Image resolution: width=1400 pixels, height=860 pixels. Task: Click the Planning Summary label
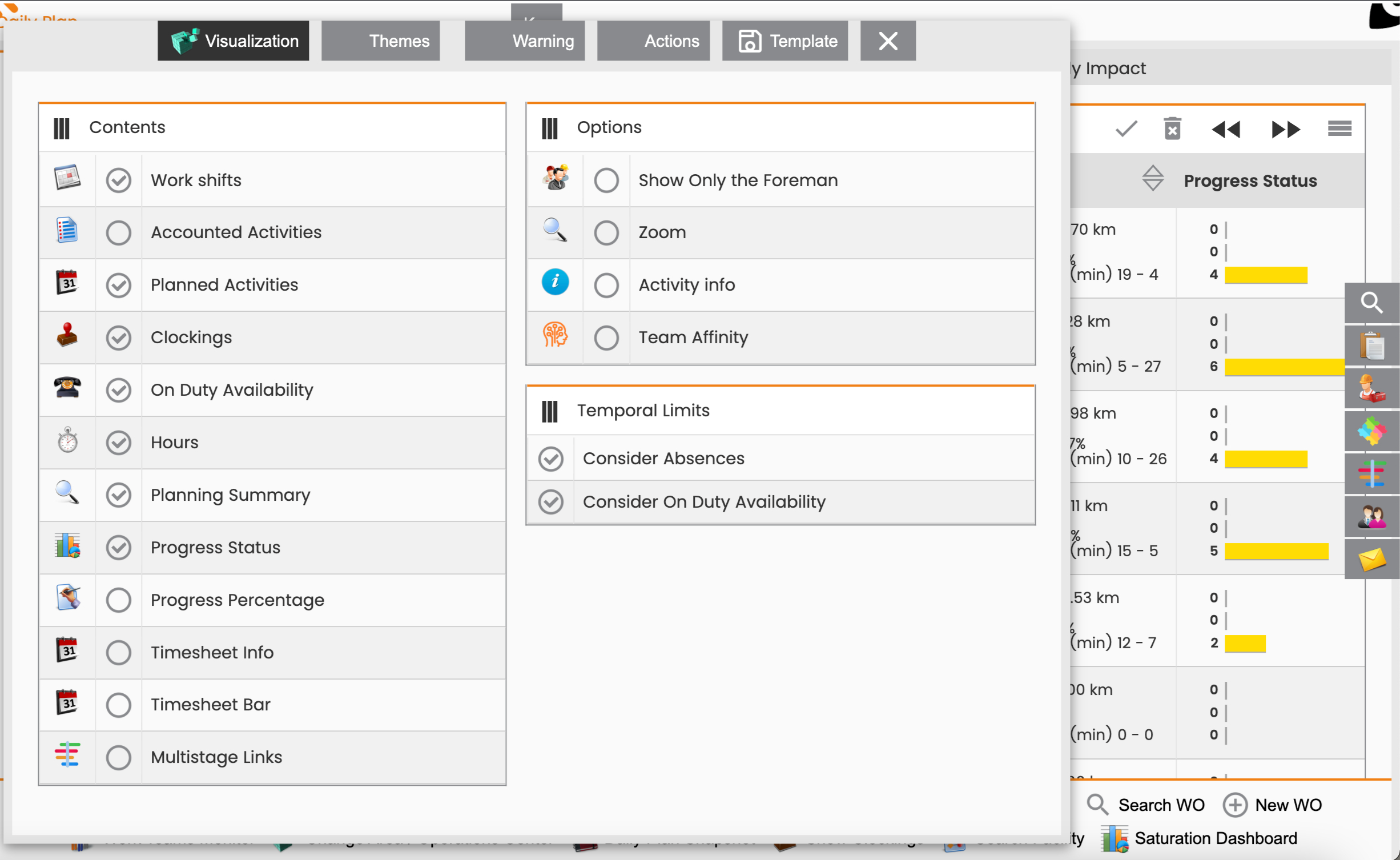[x=231, y=495]
